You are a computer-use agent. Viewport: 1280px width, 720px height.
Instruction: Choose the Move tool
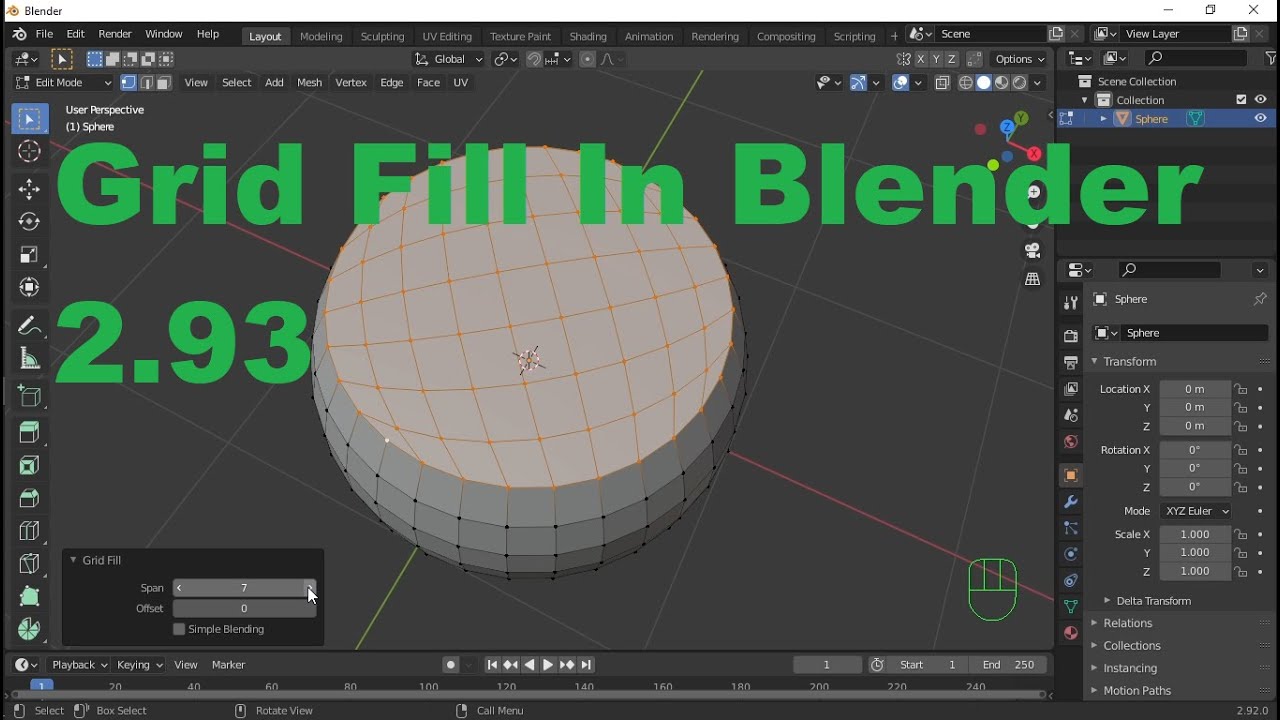pos(29,189)
